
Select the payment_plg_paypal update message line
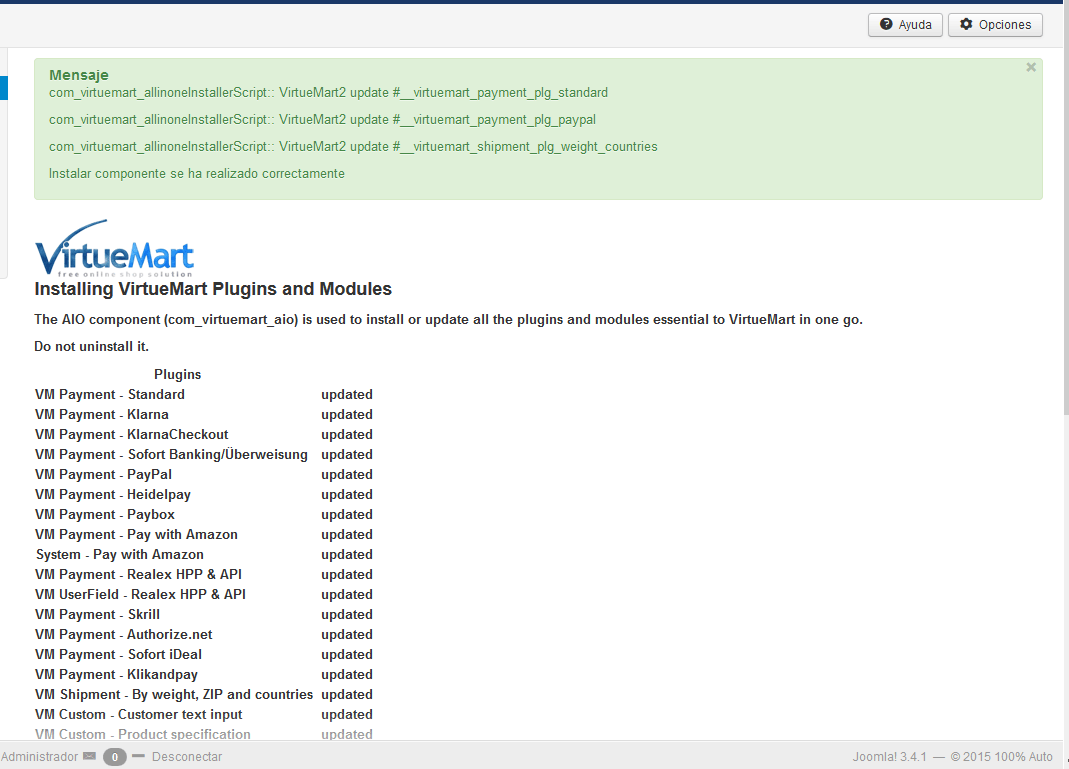tap(322, 120)
